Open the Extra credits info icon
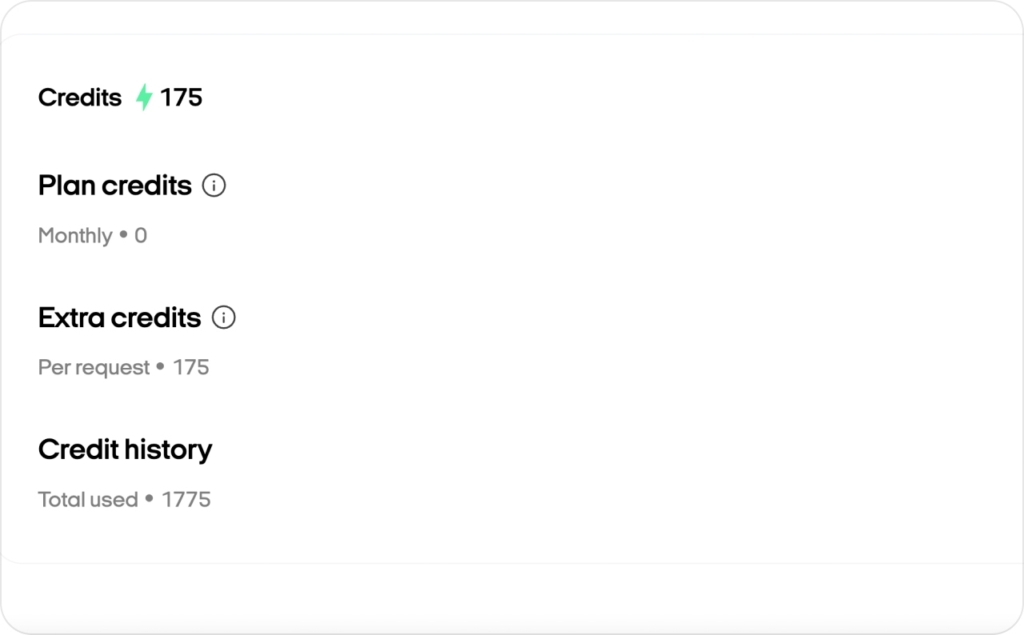This screenshot has width=1024, height=635. 224,318
